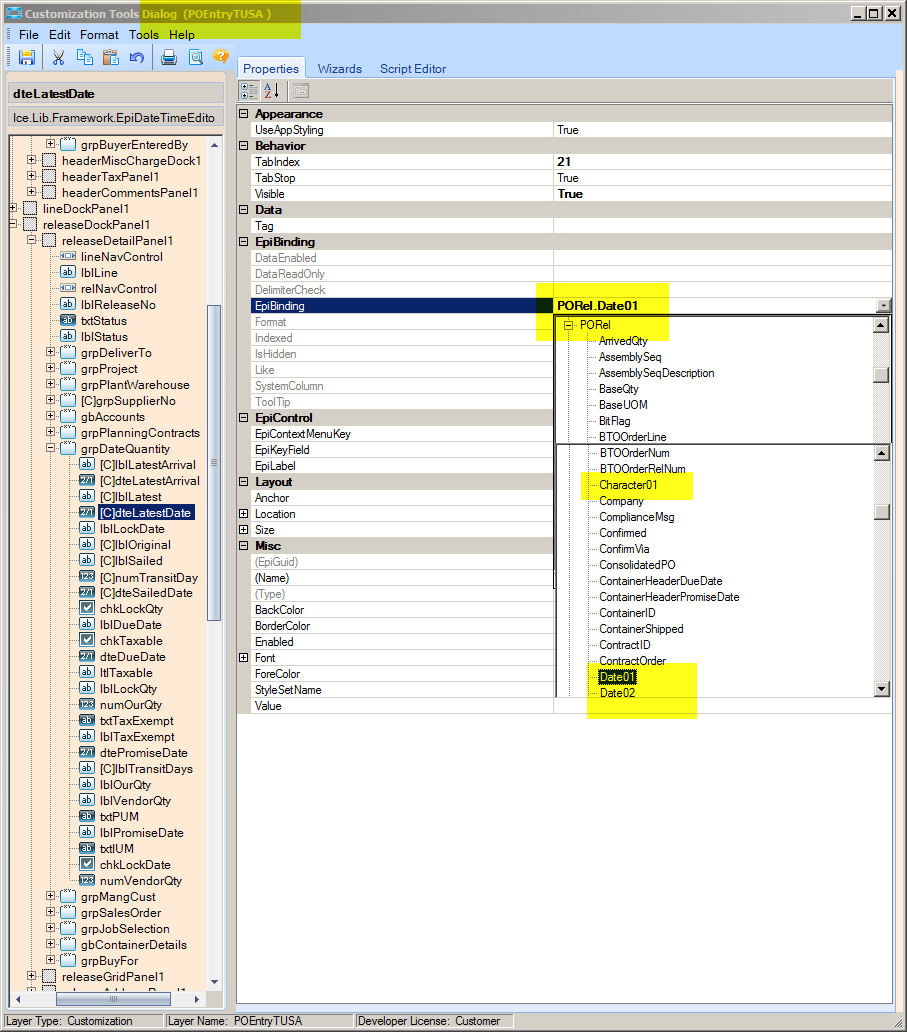The width and height of the screenshot is (907, 1032).
Task: Sort properties alphabetically with A-Z icon
Action: coord(272,91)
